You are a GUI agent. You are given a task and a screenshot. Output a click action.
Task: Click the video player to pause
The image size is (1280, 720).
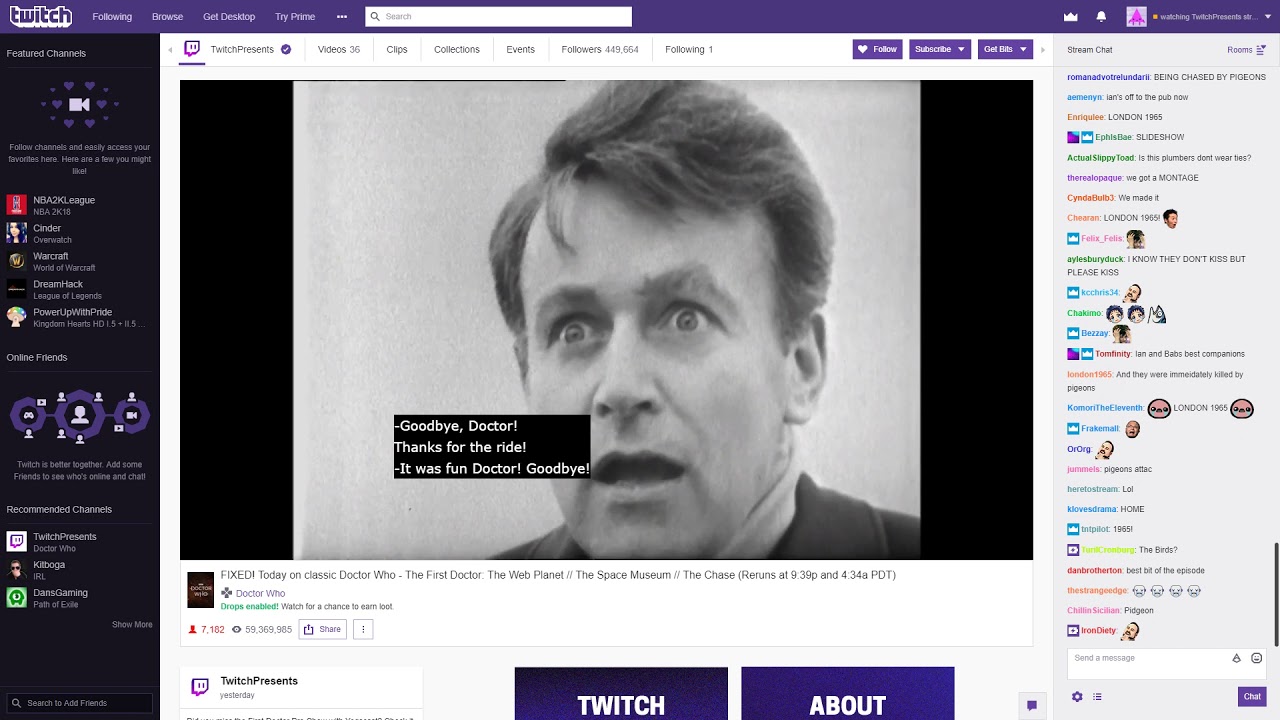tap(606, 320)
